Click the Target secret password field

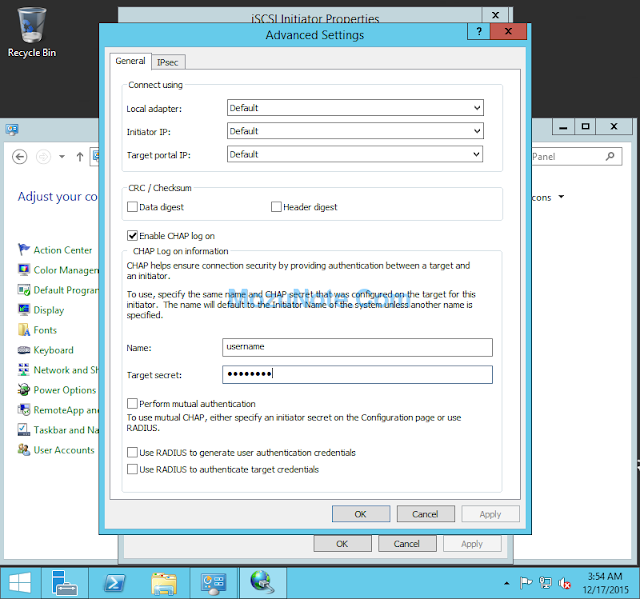357,374
